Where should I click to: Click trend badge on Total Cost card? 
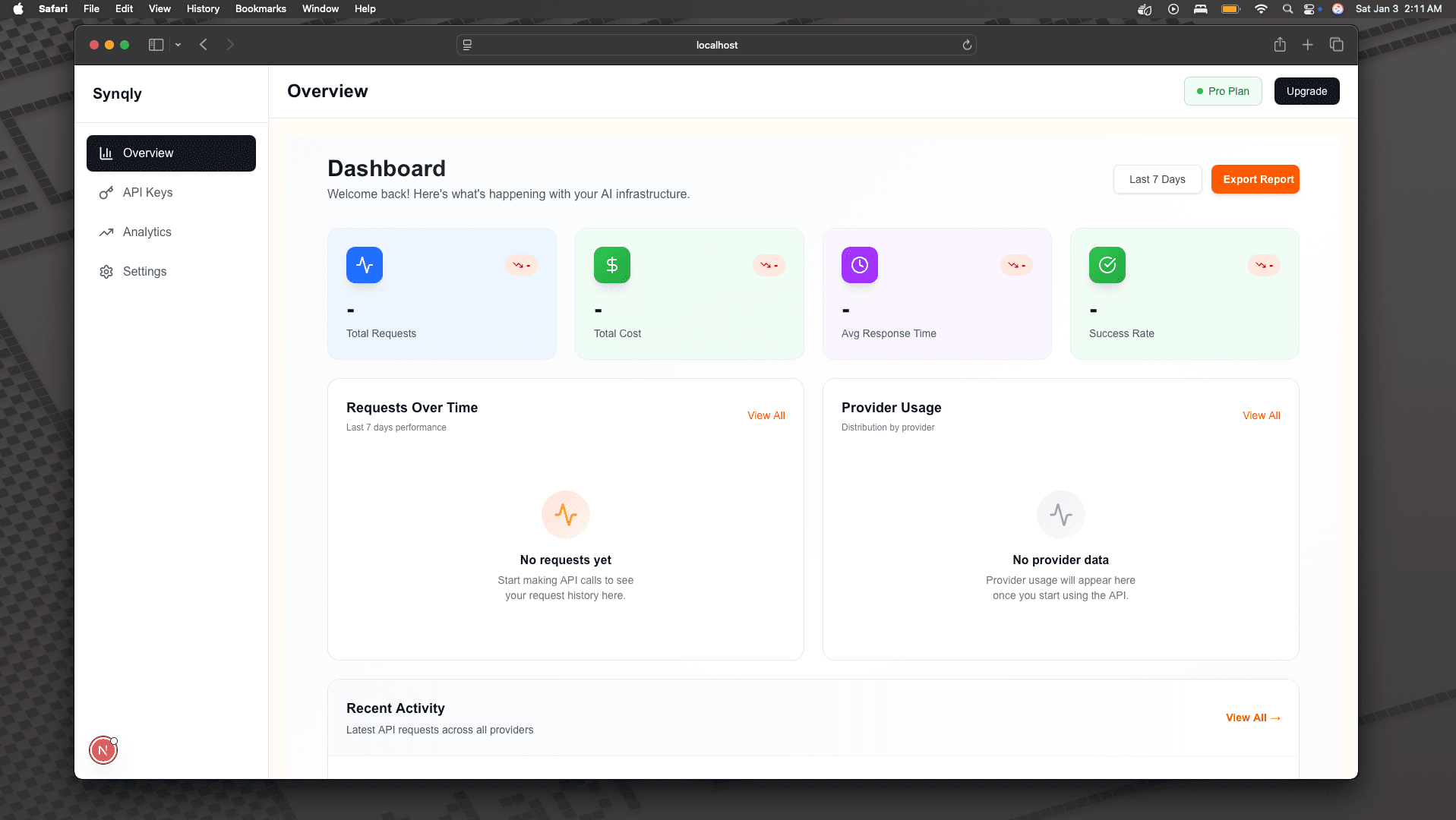point(769,265)
